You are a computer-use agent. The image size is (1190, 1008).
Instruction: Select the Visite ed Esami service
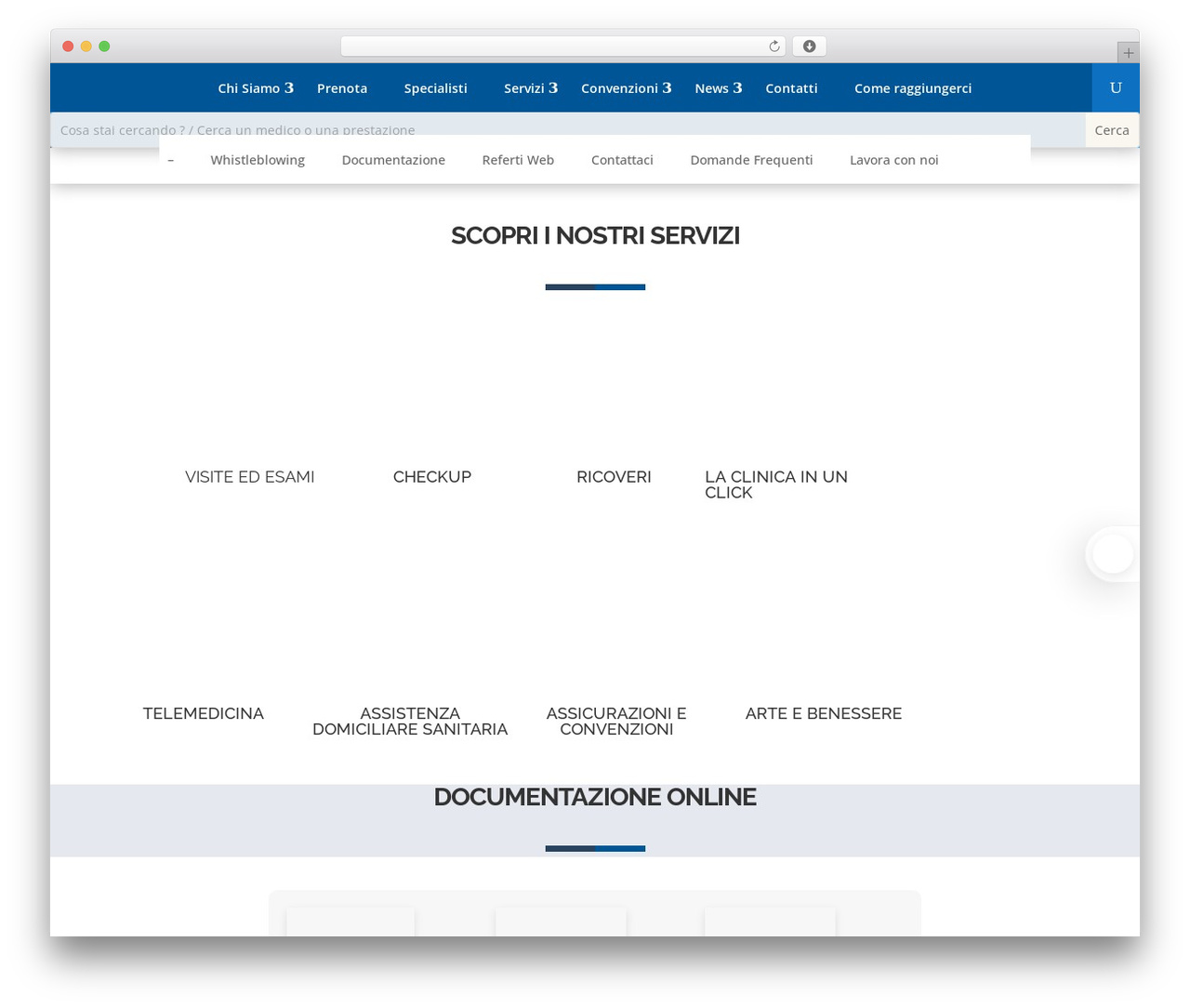[x=250, y=477]
